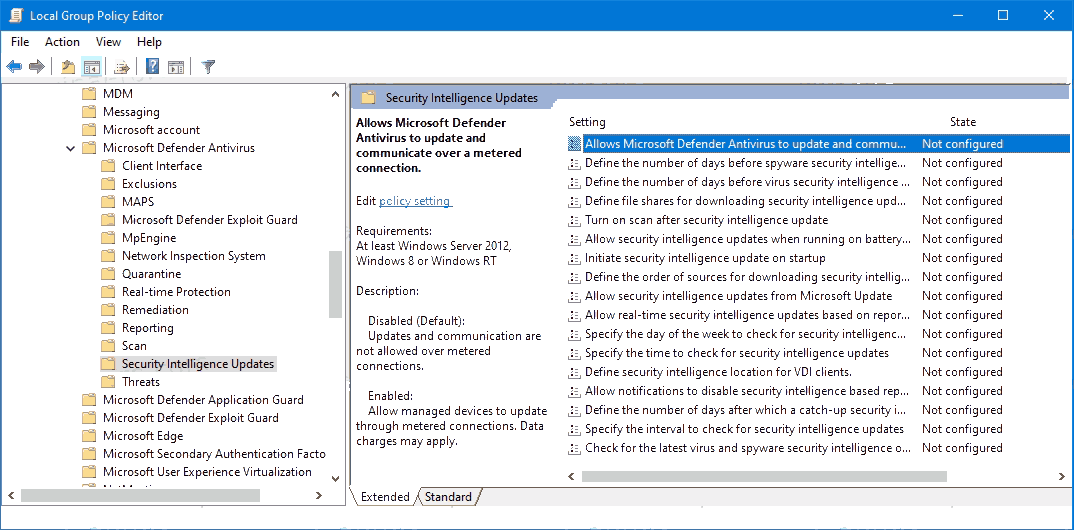1074x530 pixels.
Task: Click the 'policy setting' edit link
Action: click(x=414, y=201)
